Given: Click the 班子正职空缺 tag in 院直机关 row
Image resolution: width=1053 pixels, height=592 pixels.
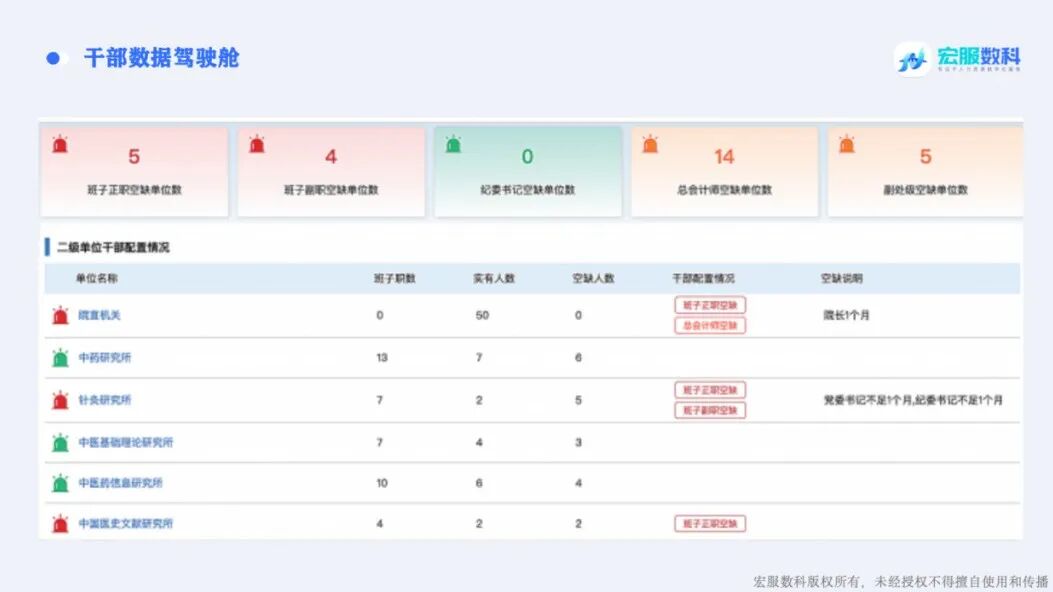Looking at the screenshot, I should pyautogui.click(x=710, y=304).
